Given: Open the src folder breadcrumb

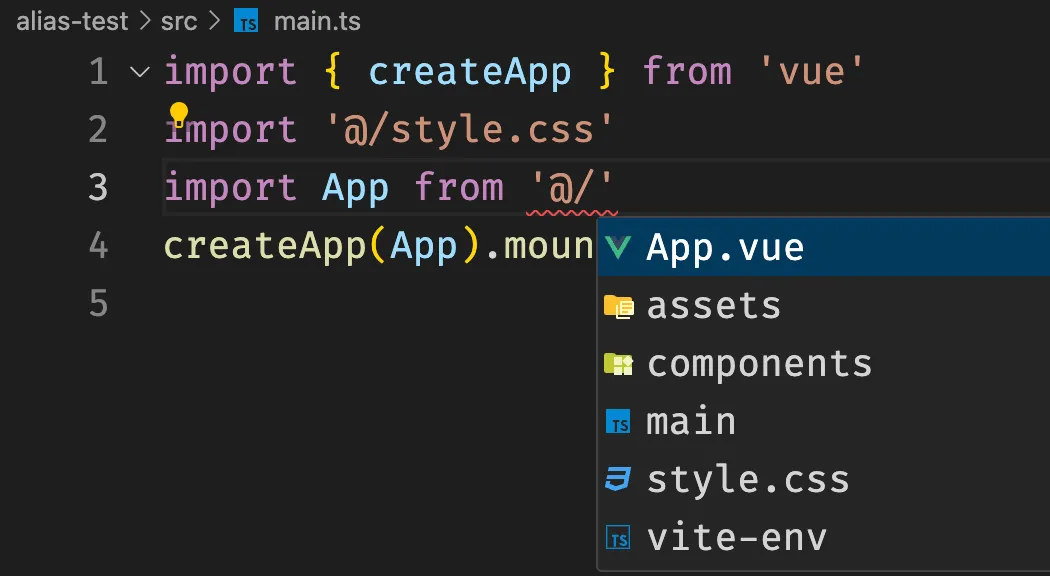Looking at the screenshot, I should [179, 21].
